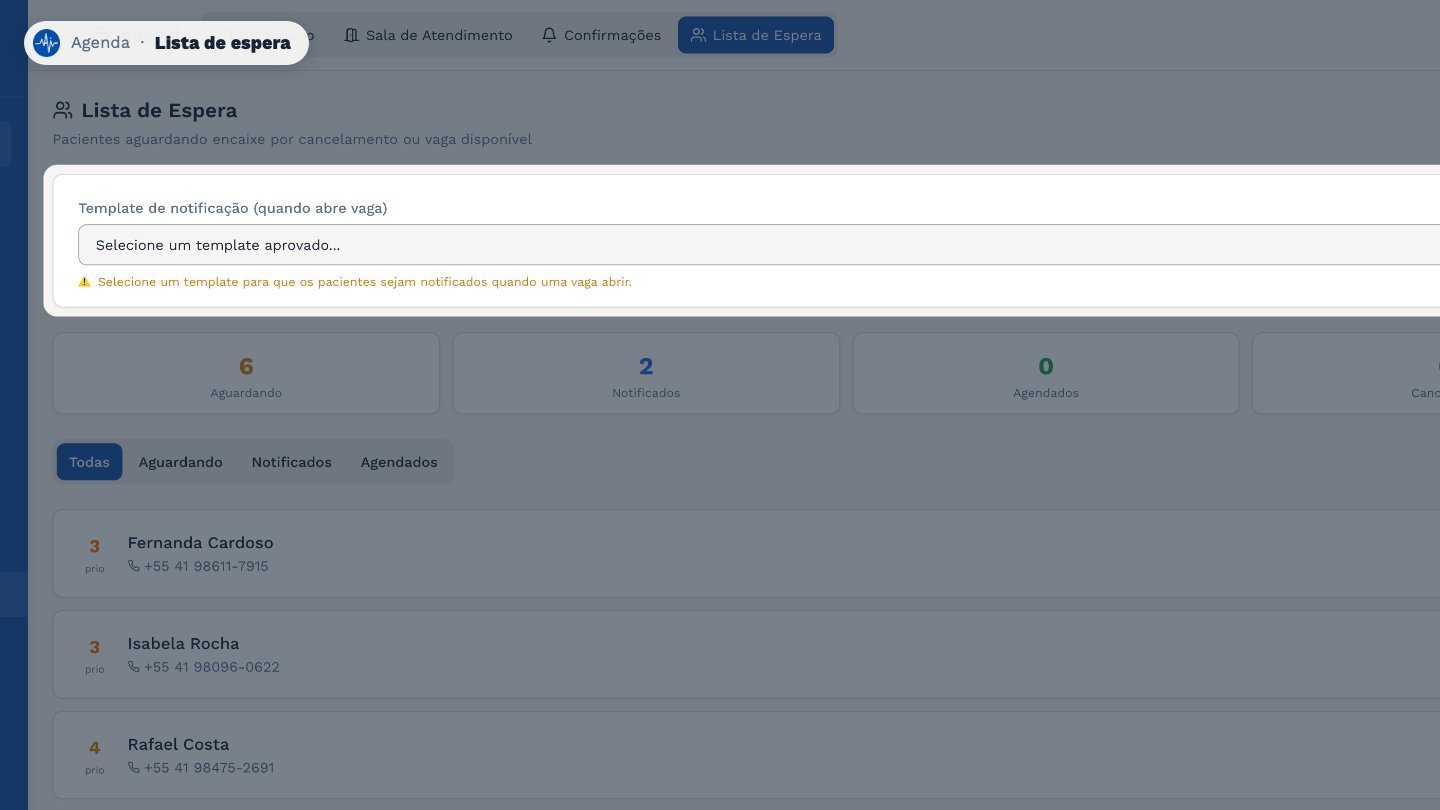Screen dimensions: 1440x810
Task: Click the phone icon under Isabela Rocha
Action: (x=134, y=667)
